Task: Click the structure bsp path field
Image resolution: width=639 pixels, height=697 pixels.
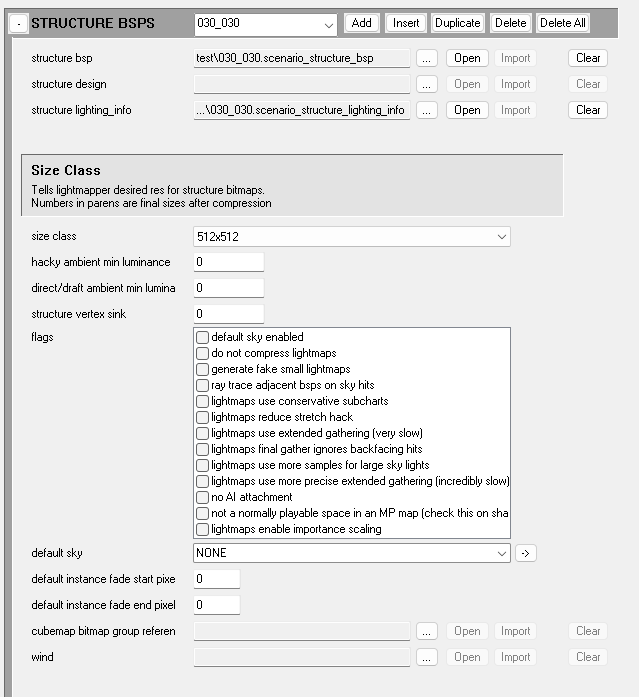Action: click(x=302, y=58)
